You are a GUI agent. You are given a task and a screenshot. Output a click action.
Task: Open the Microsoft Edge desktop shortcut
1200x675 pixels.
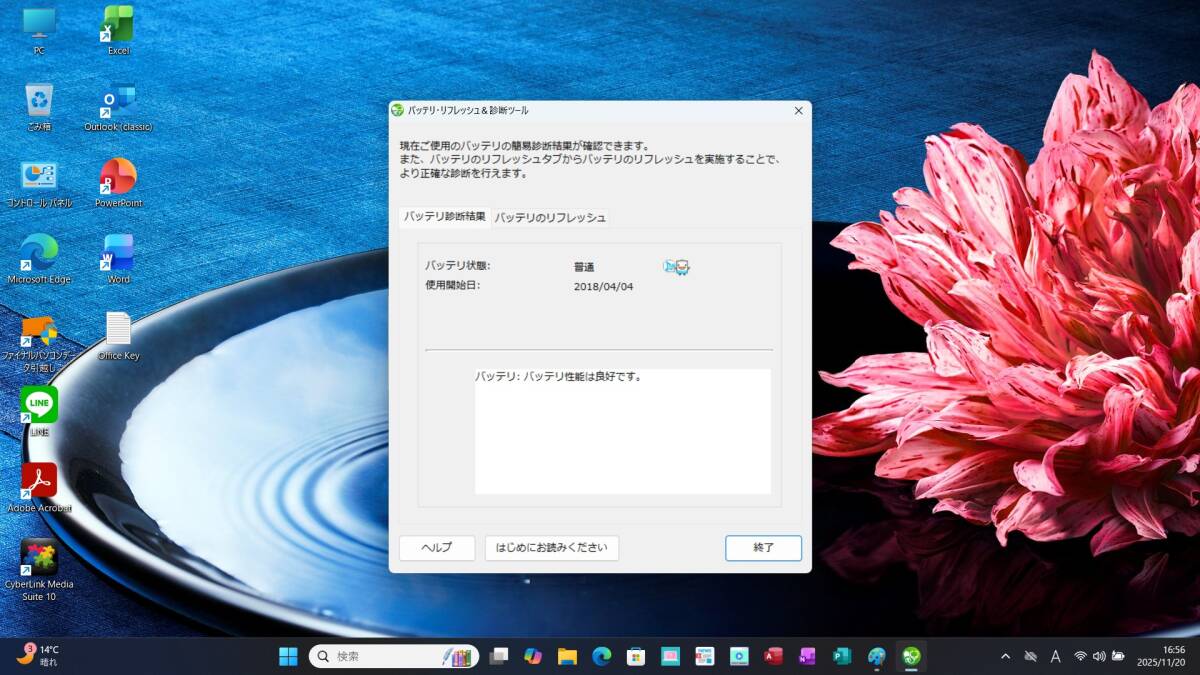pos(39,259)
